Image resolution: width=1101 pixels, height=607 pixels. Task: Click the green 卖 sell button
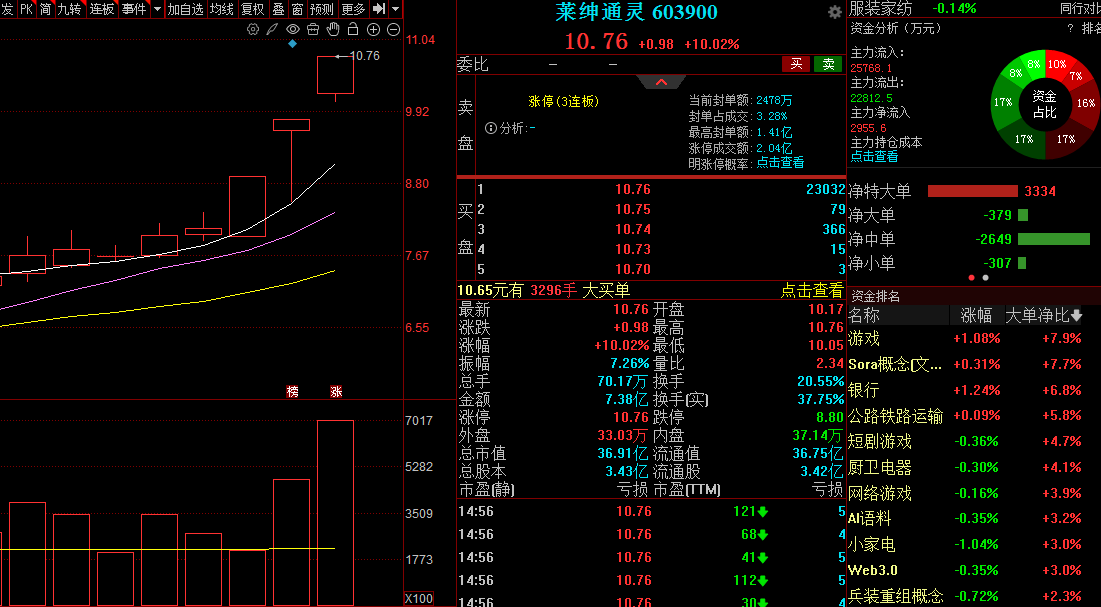coord(828,64)
